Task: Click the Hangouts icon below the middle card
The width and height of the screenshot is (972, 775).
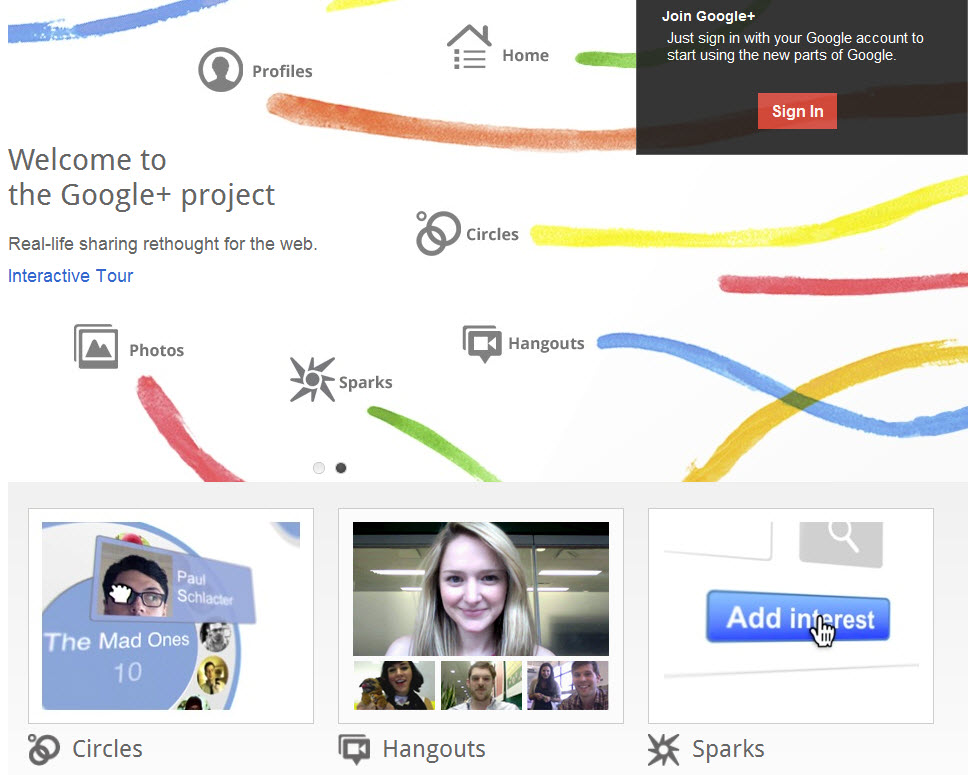Action: tap(355, 749)
